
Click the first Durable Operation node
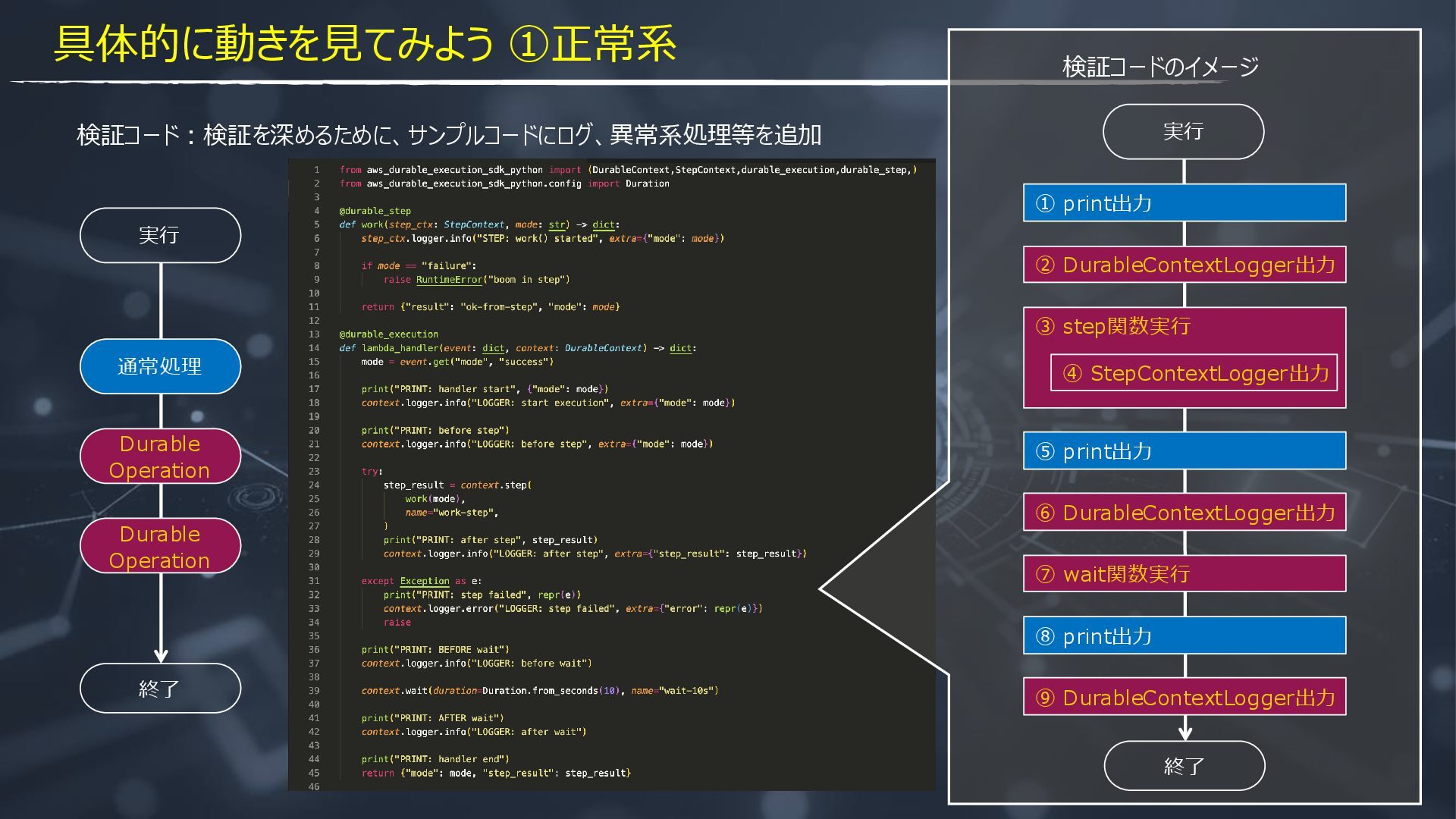[x=160, y=457]
